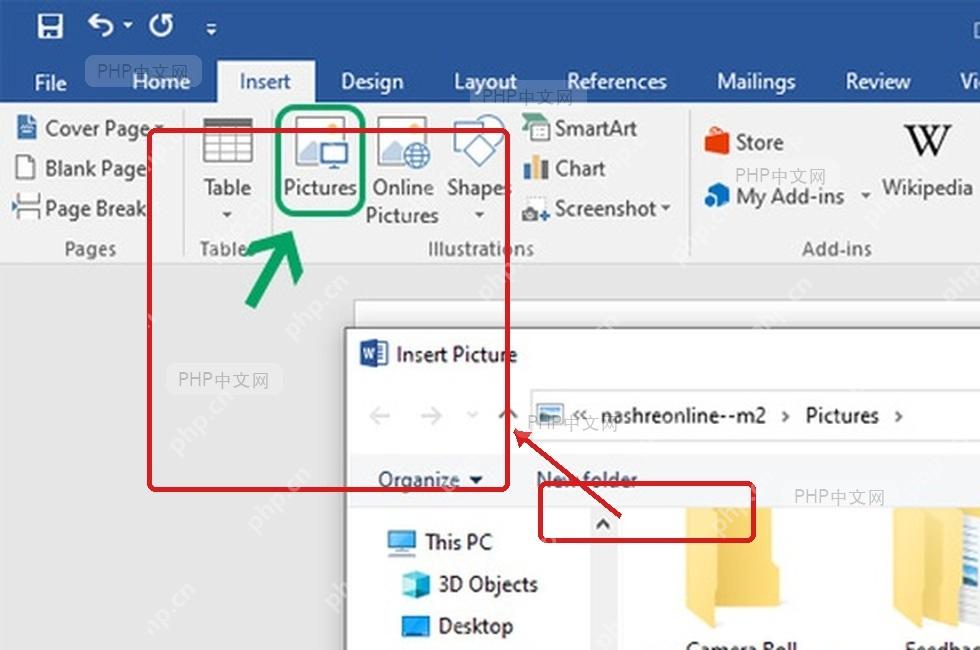Open Online Pictures tool

click(403, 170)
